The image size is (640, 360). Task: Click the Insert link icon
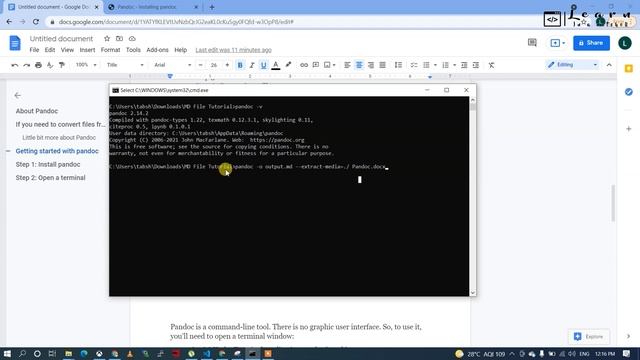tap(304, 65)
